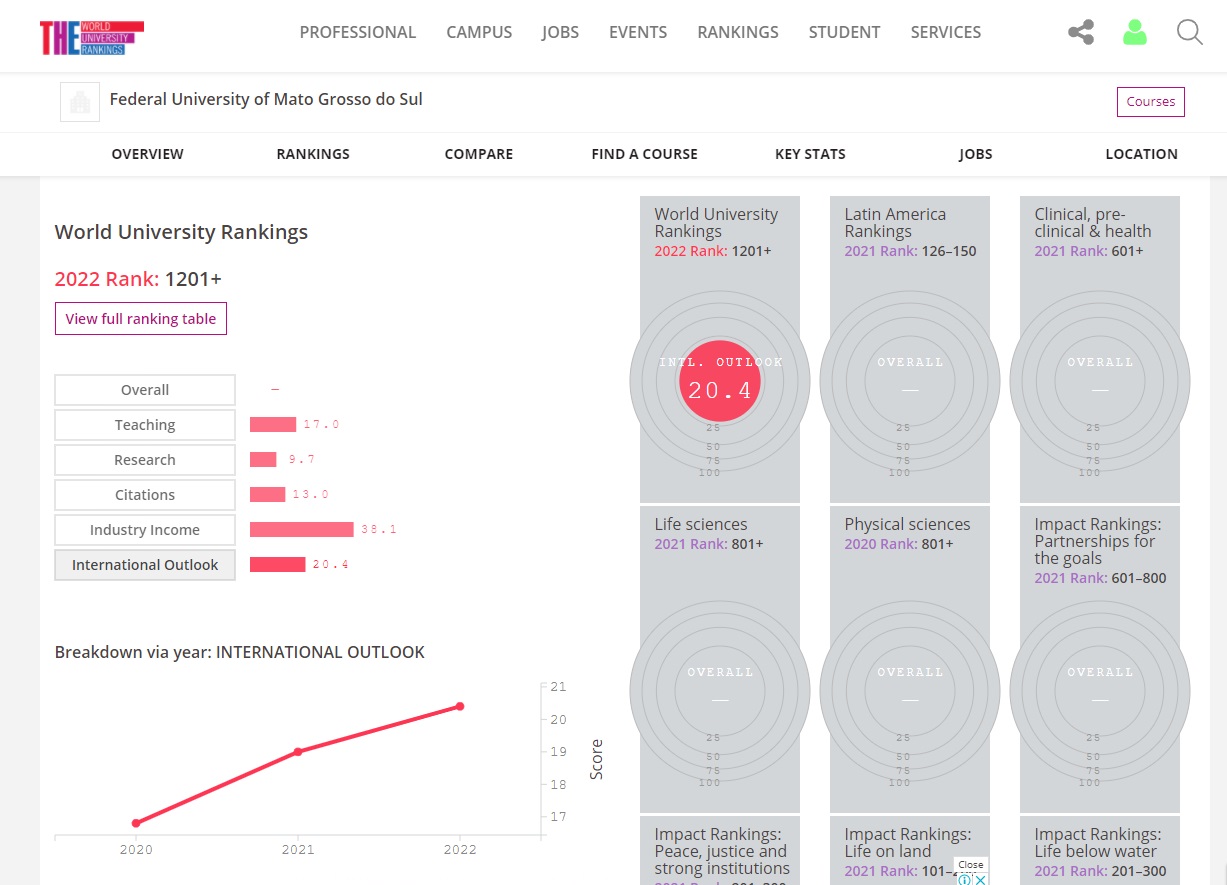Open the Student top navigation menu
The width and height of the screenshot is (1227, 885).
[x=844, y=32]
